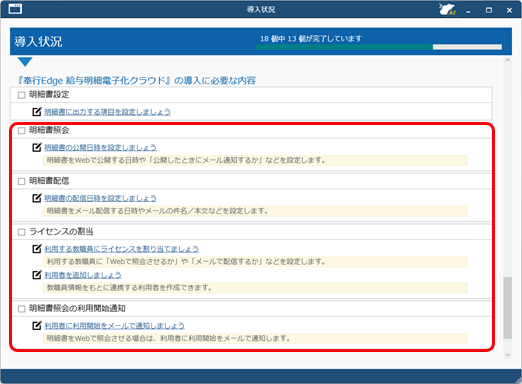Check the 明細書照会の利用開始通知 checkbox
Image resolution: width=522 pixels, height=384 pixels.
[22, 309]
